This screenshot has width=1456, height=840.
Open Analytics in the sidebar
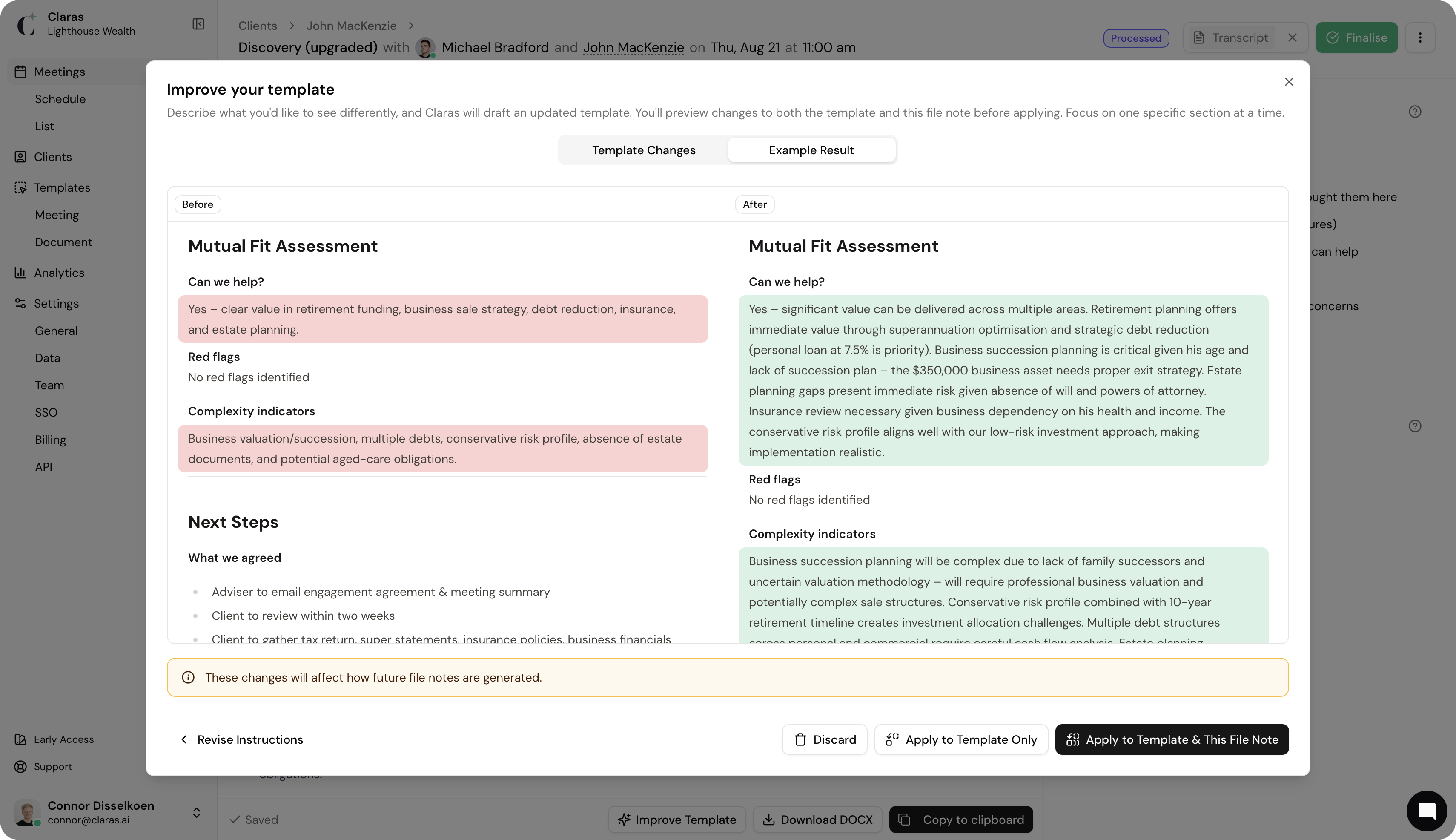[59, 272]
